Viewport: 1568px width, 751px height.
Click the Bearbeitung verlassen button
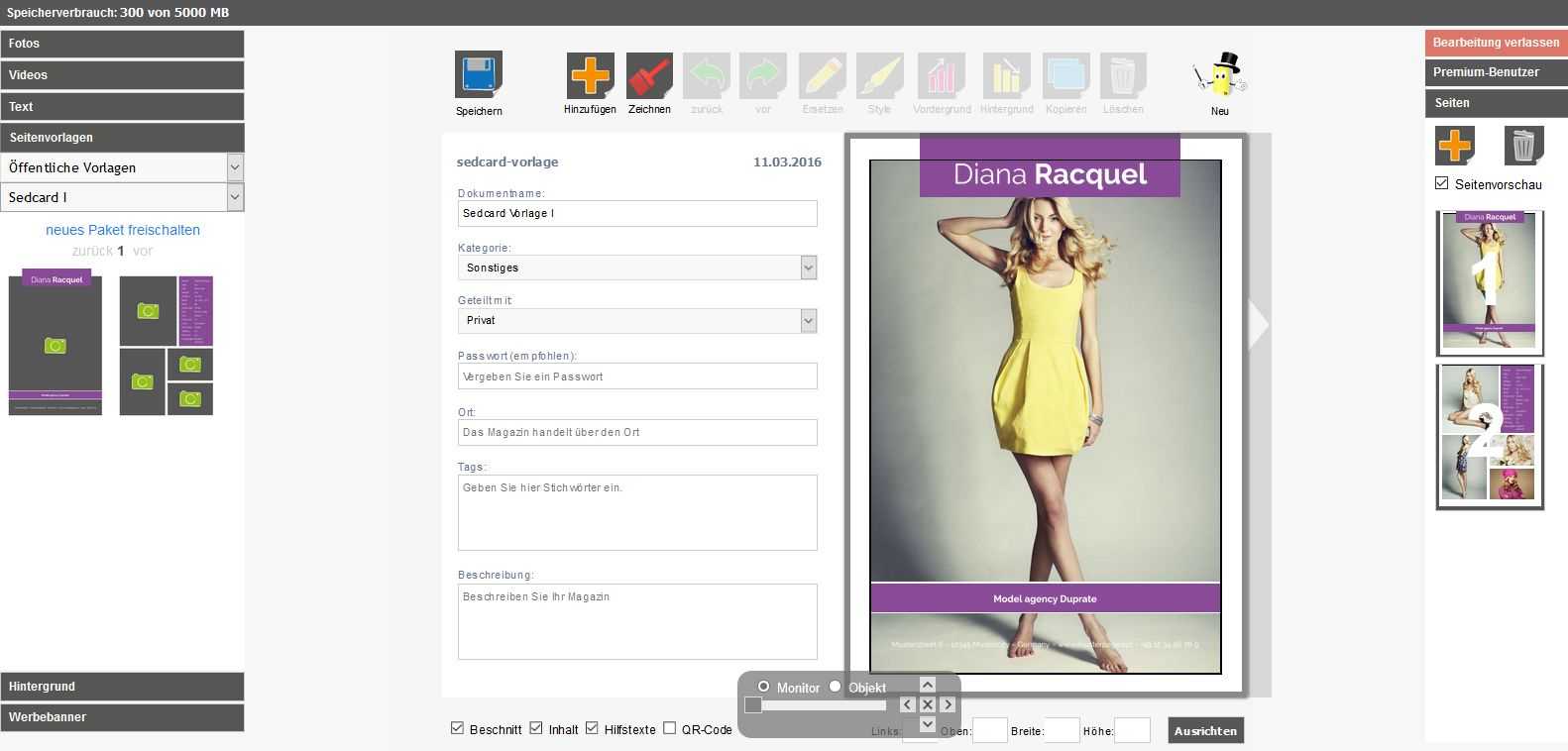(1495, 42)
